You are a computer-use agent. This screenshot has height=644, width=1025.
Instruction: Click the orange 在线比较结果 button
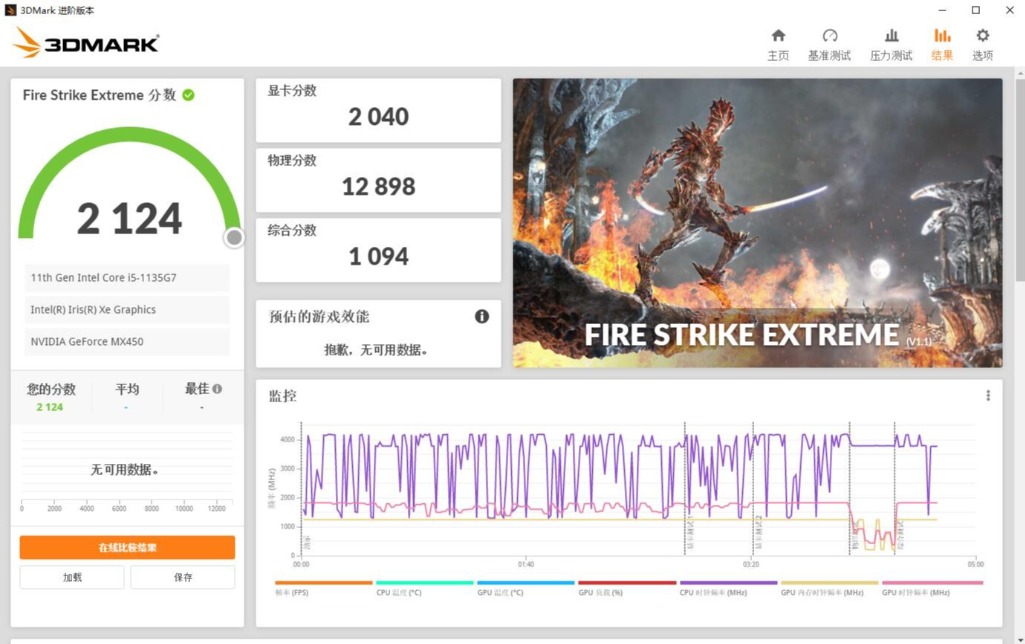click(x=127, y=547)
